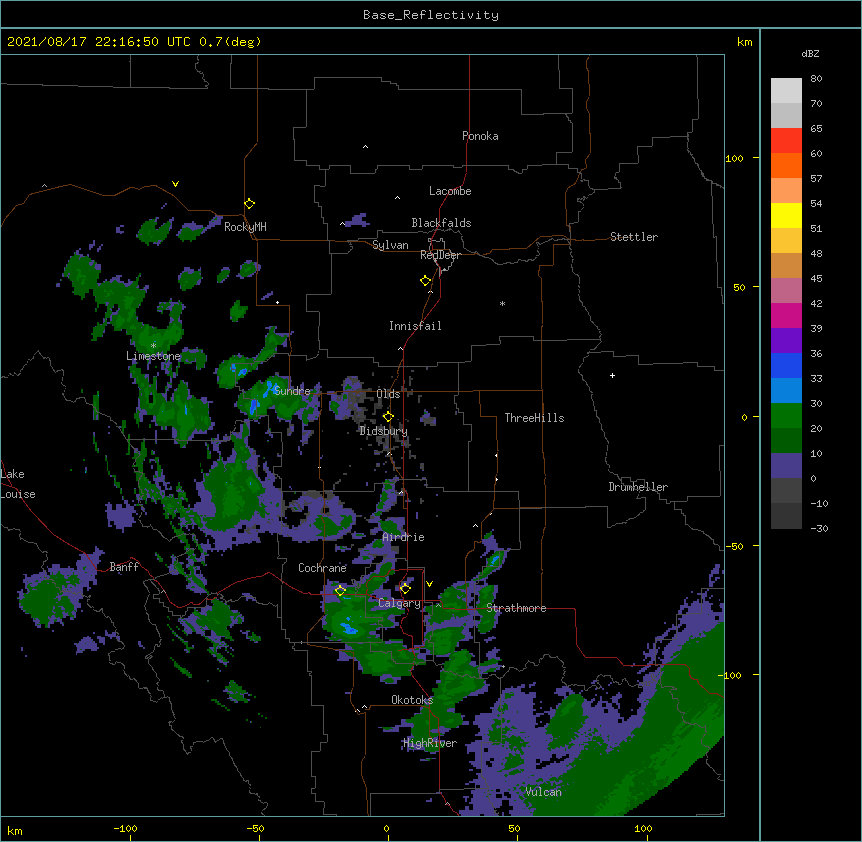This screenshot has width=862, height=842.
Task: Click the white asterisk east of Innisfail
Action: pos(502,303)
